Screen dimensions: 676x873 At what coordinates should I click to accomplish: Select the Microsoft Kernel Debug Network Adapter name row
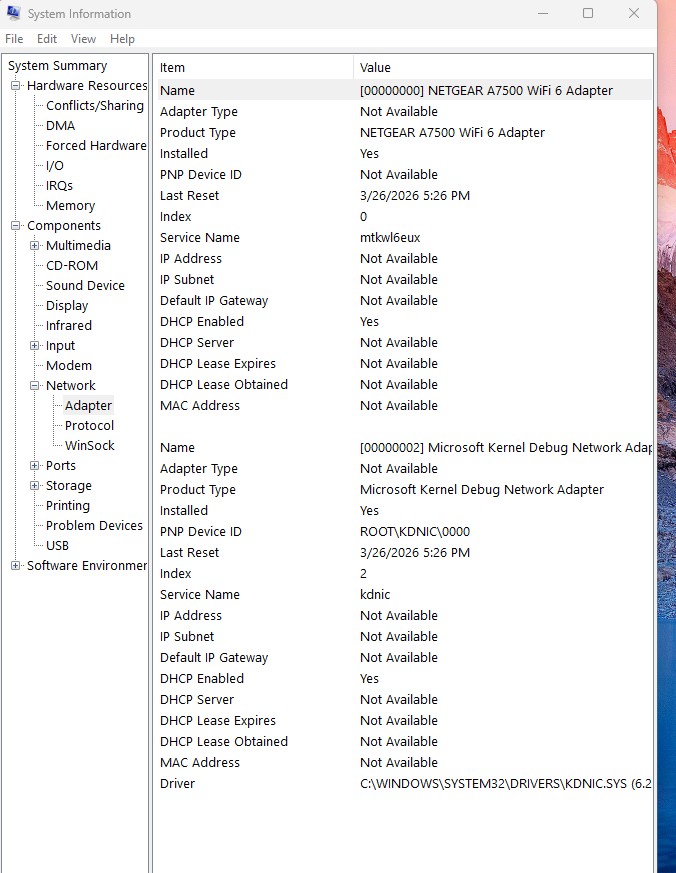403,448
